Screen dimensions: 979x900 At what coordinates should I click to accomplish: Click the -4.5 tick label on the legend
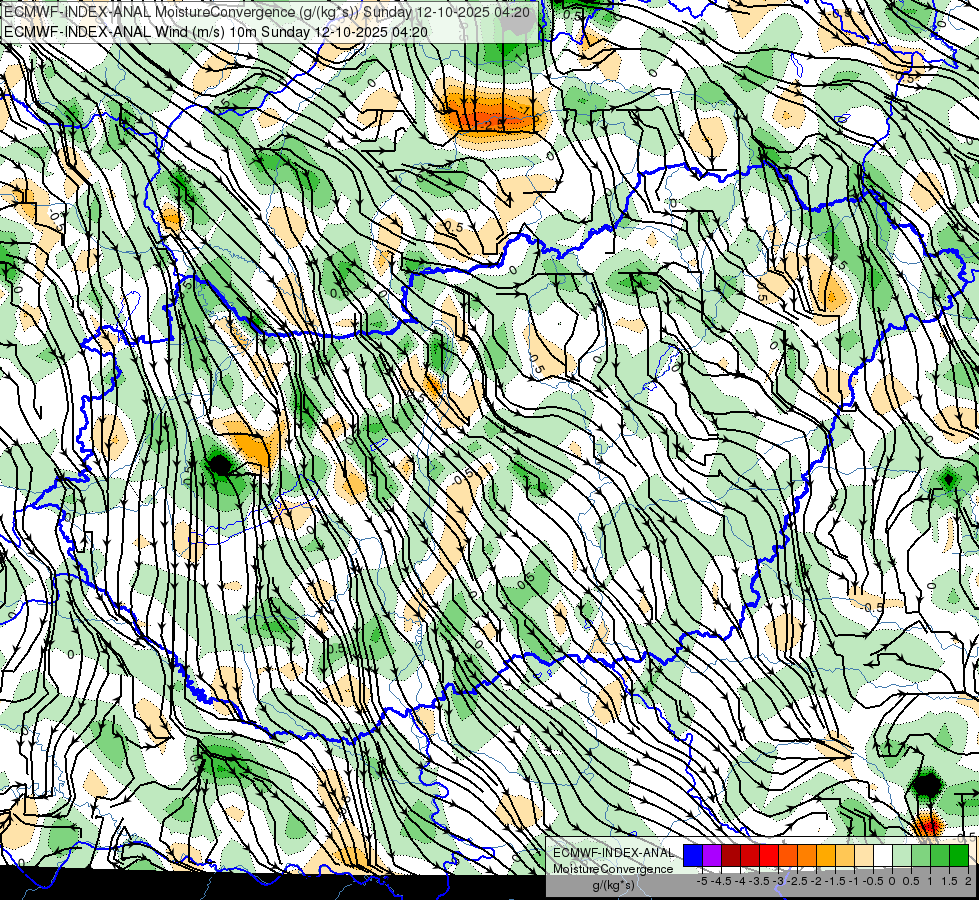pos(721,881)
